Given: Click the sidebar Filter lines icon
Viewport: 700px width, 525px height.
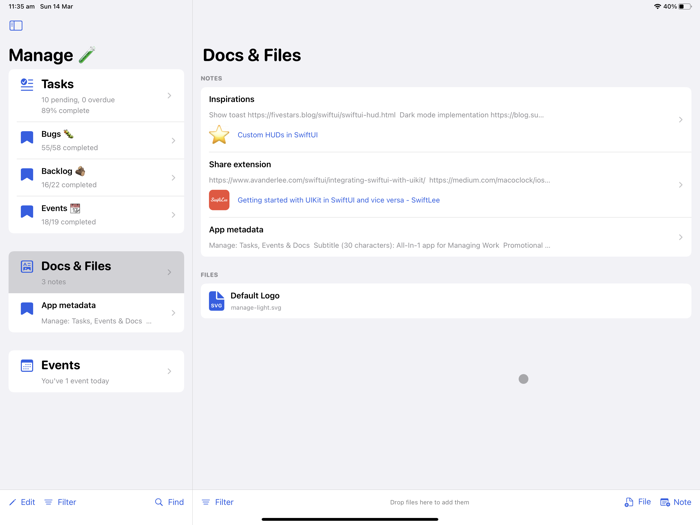Looking at the screenshot, I should (x=48, y=502).
